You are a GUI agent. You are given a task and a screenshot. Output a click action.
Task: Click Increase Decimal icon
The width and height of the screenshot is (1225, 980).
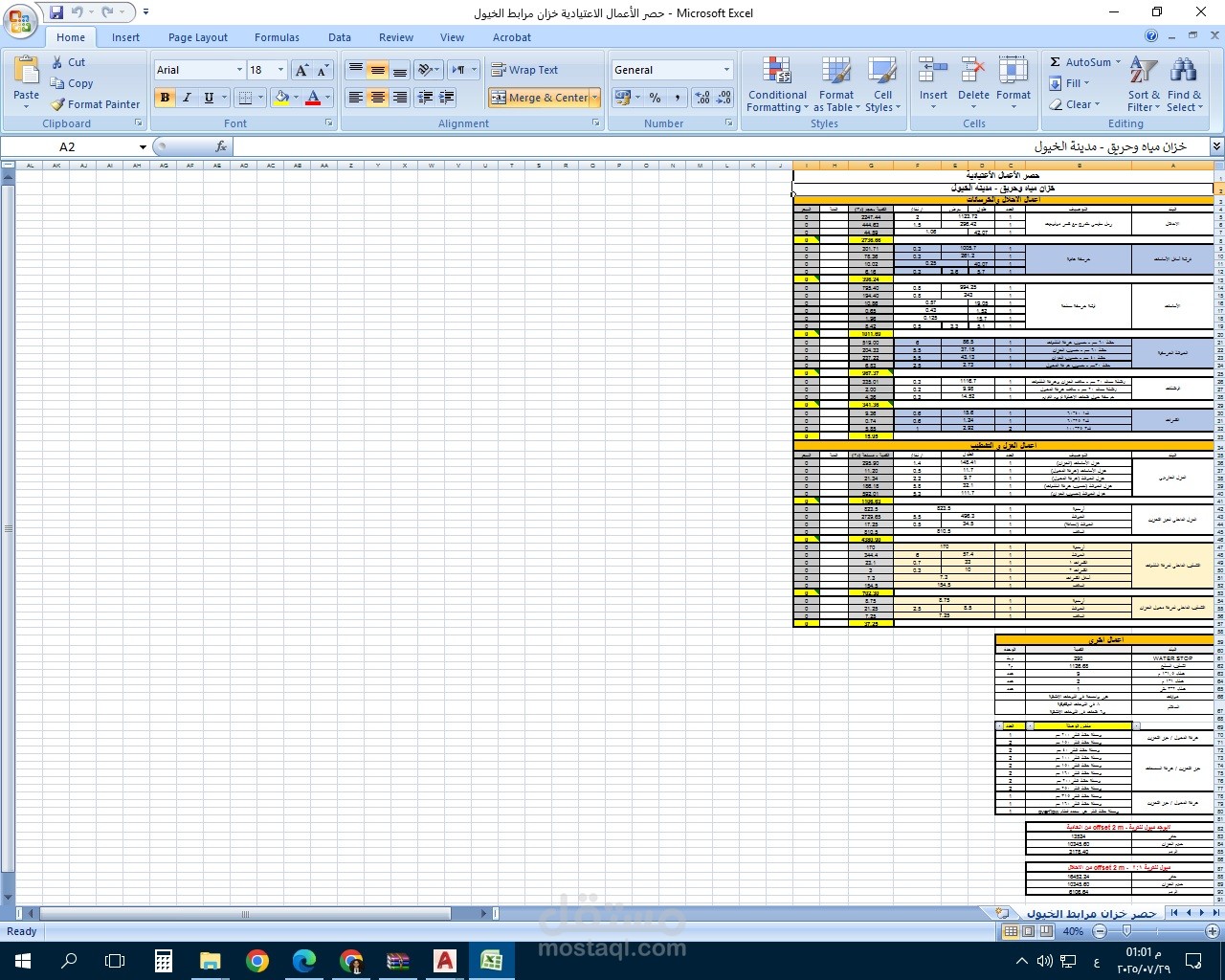click(702, 98)
